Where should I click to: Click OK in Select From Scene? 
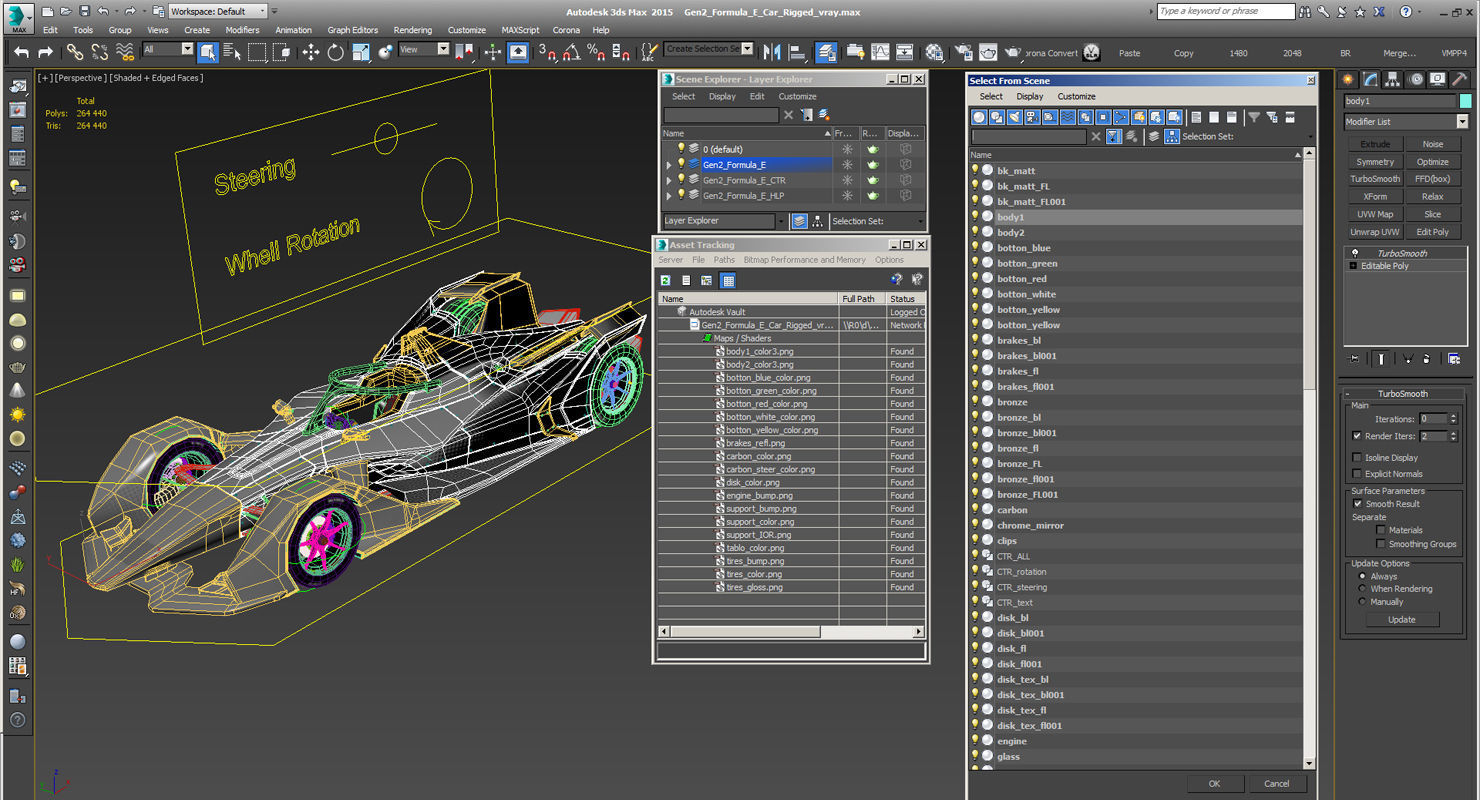[x=1214, y=784]
